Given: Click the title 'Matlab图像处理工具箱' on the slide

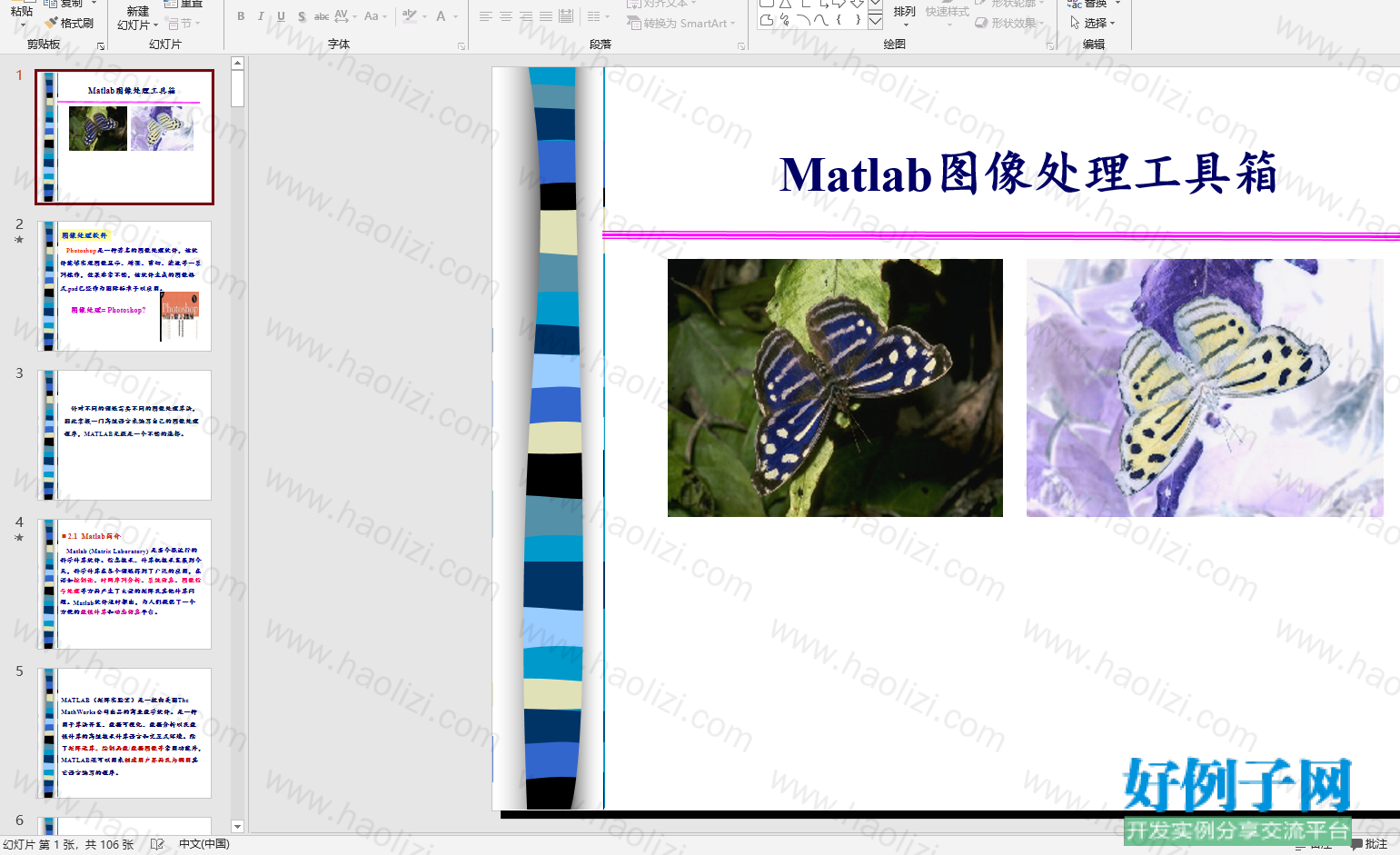Looking at the screenshot, I should (x=1028, y=174).
